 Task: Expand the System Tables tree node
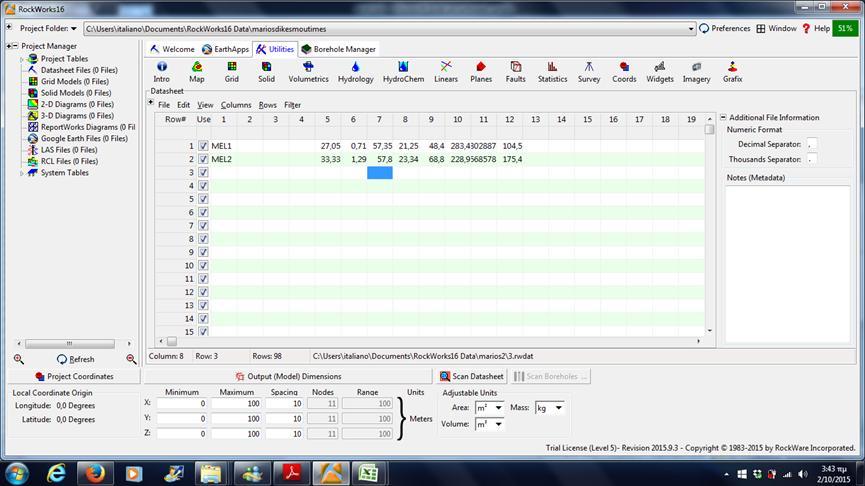(x=22, y=173)
